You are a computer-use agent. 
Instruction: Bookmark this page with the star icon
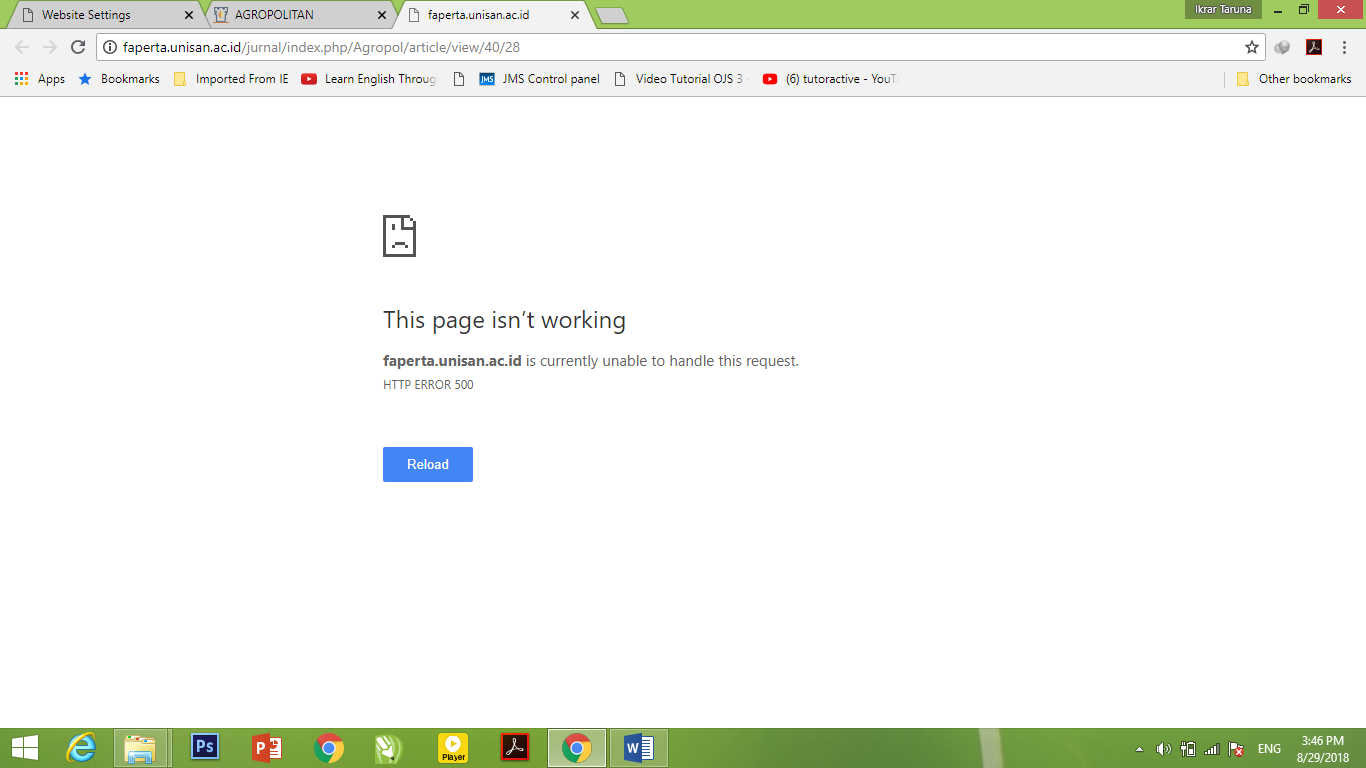click(1251, 47)
